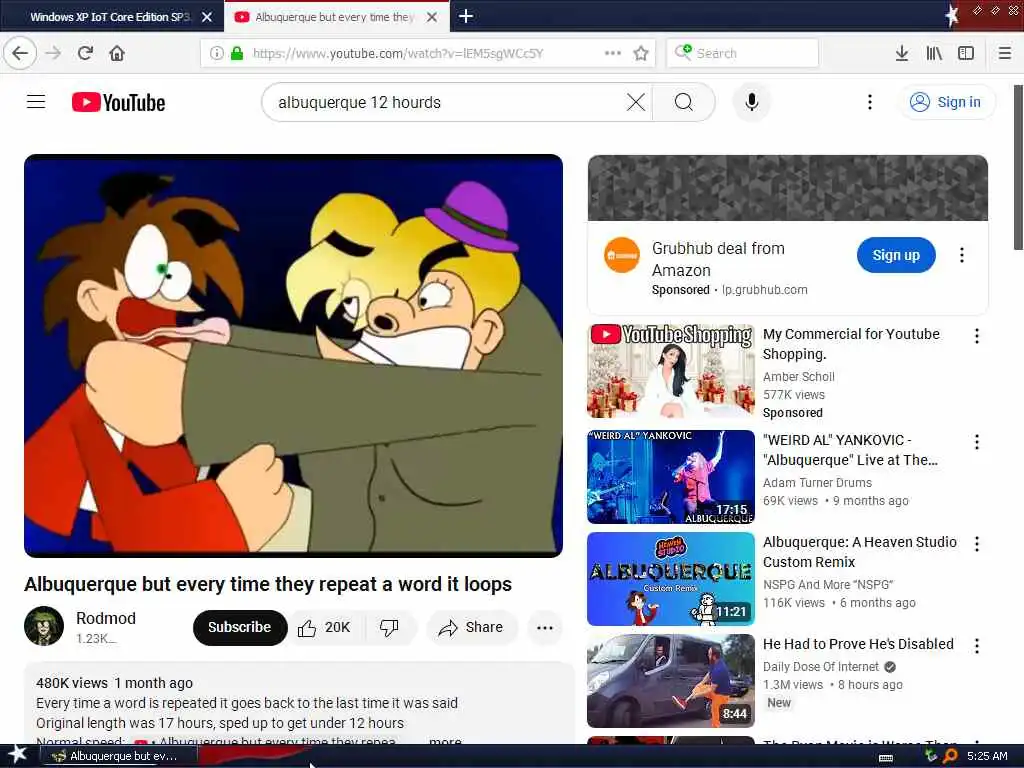The width and height of the screenshot is (1024, 768).
Task: Bookmark this page with the star icon
Action: point(641,54)
